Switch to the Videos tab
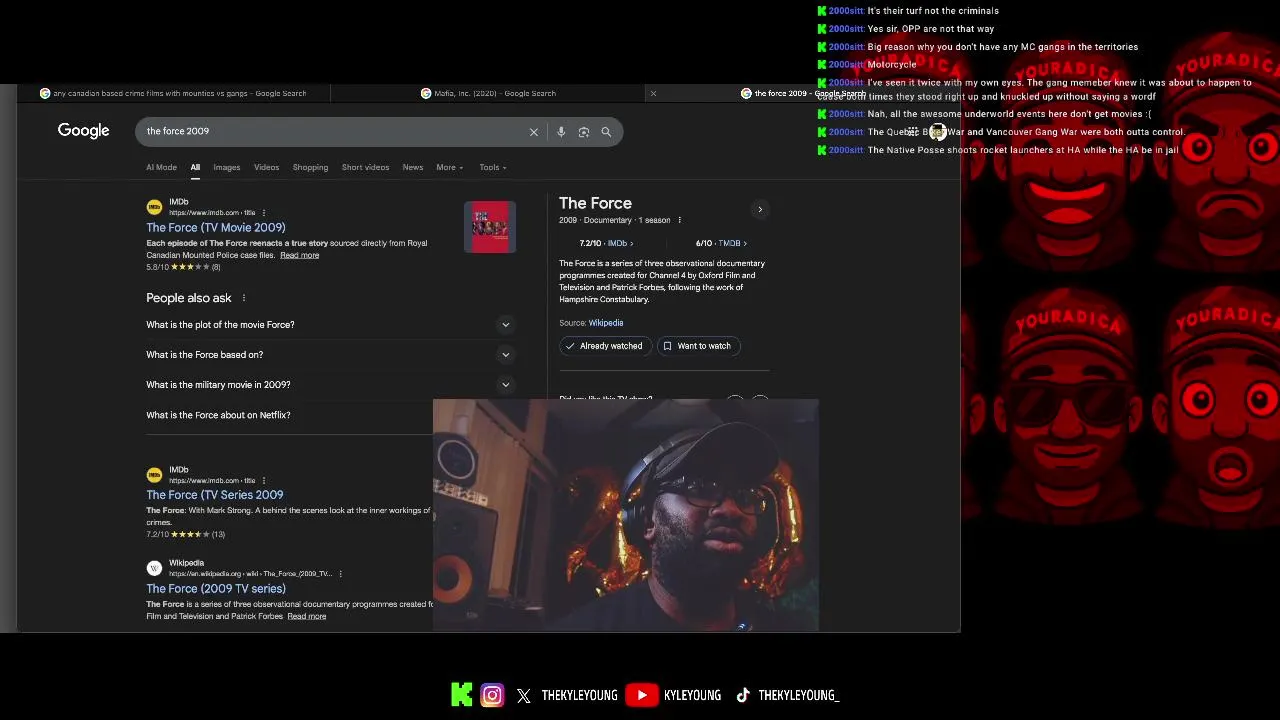Viewport: 1280px width, 720px height. tap(266, 168)
